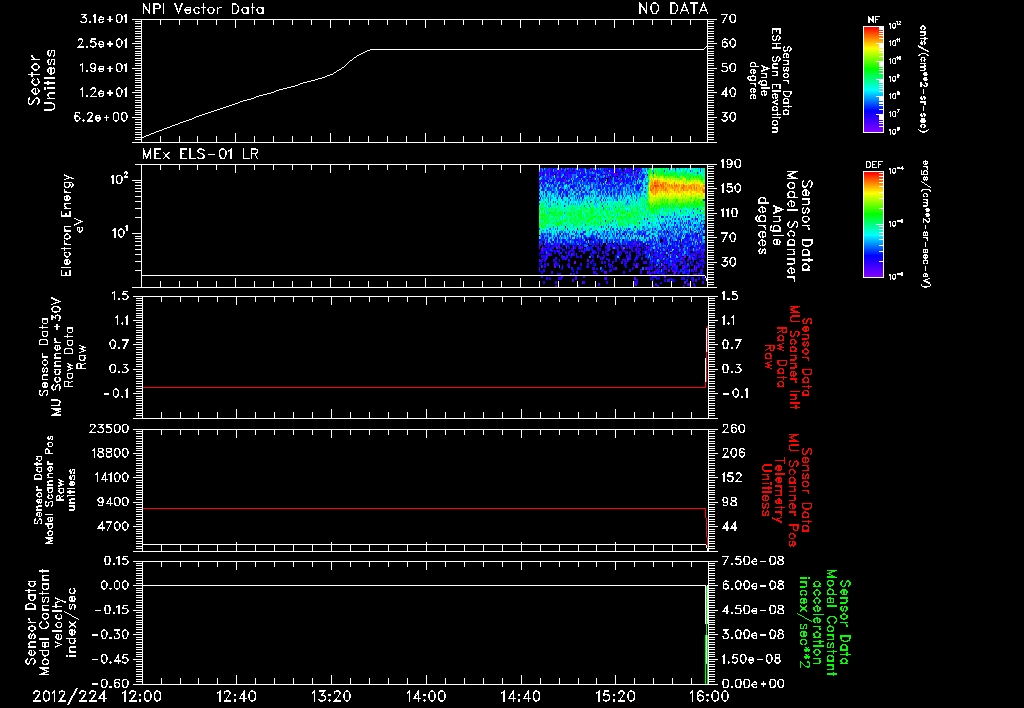Click the "Electron Energy eV" axis label

pyautogui.click(x=72, y=225)
